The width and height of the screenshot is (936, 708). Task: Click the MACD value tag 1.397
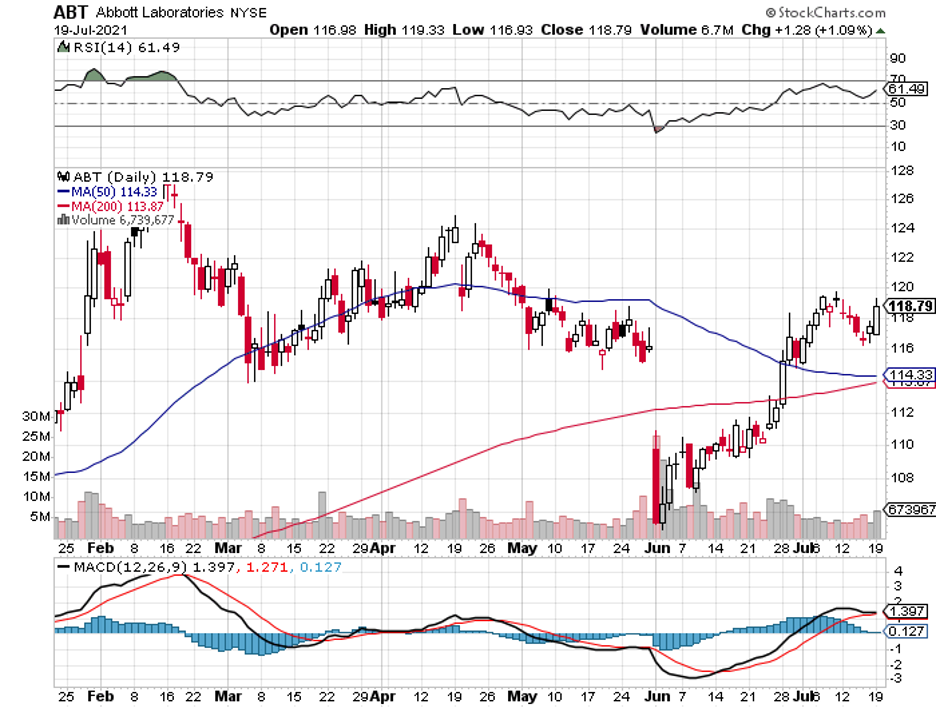907,611
